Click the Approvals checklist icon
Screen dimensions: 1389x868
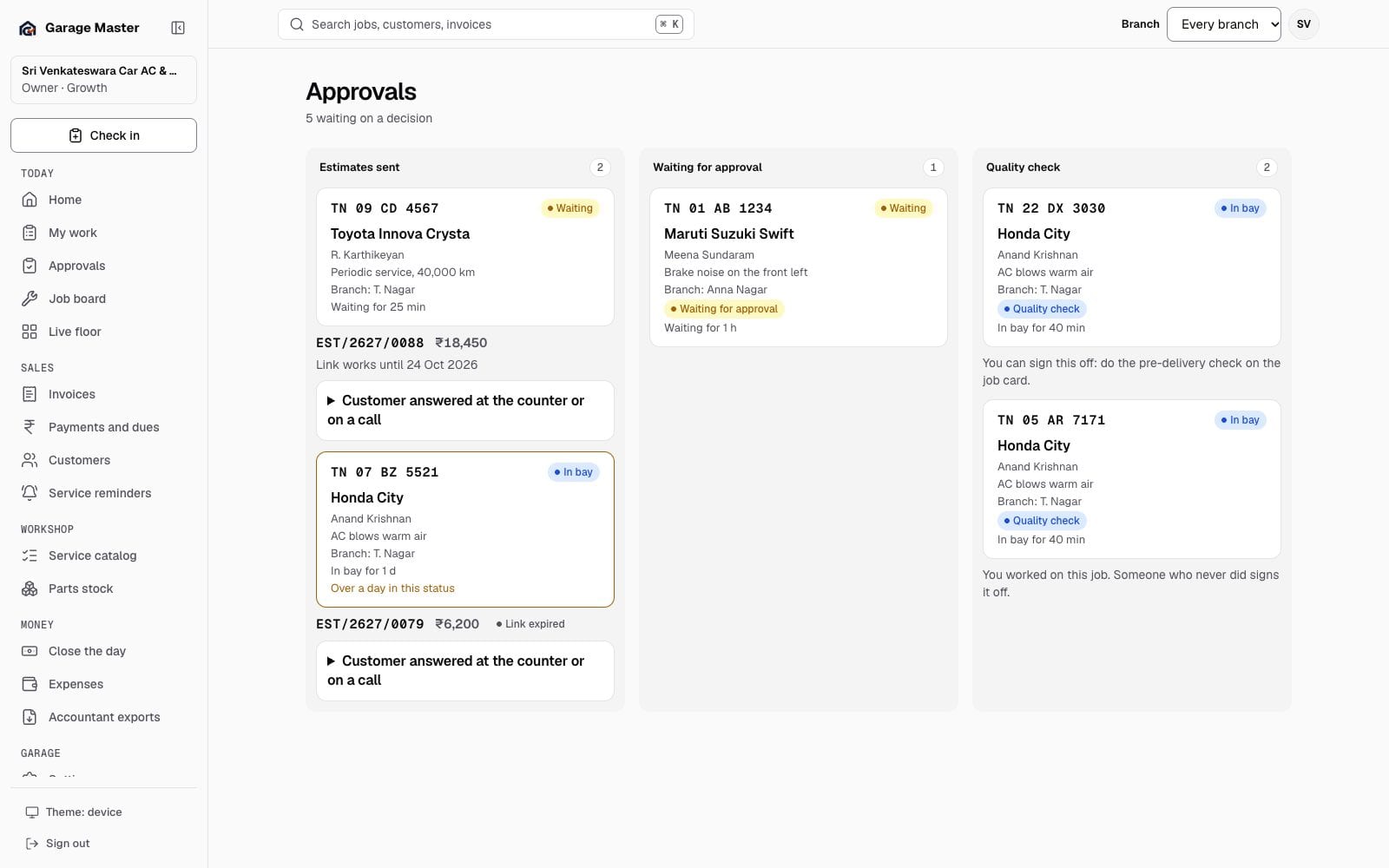(x=30, y=266)
